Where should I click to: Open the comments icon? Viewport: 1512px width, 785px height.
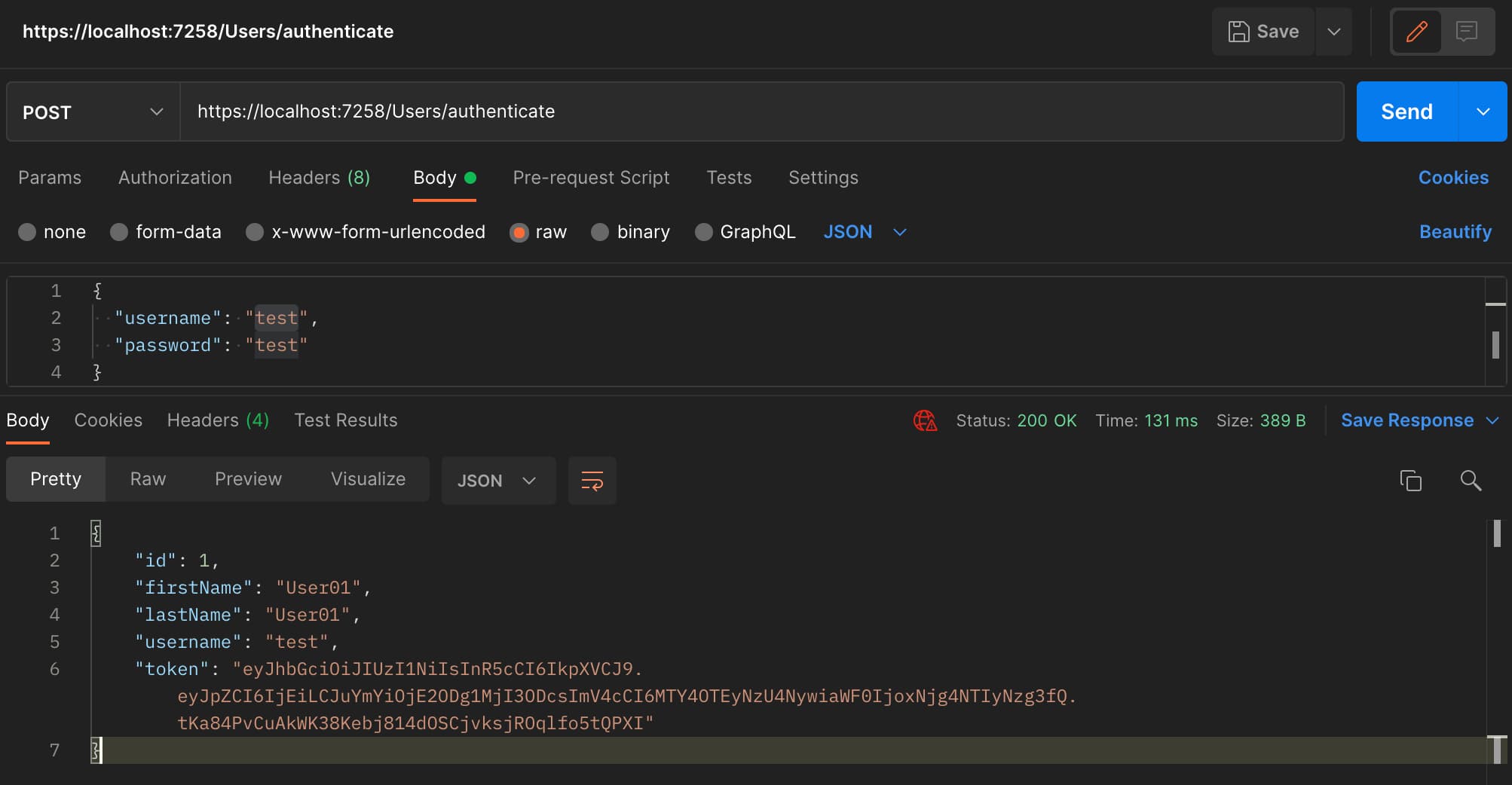pyautogui.click(x=1466, y=32)
